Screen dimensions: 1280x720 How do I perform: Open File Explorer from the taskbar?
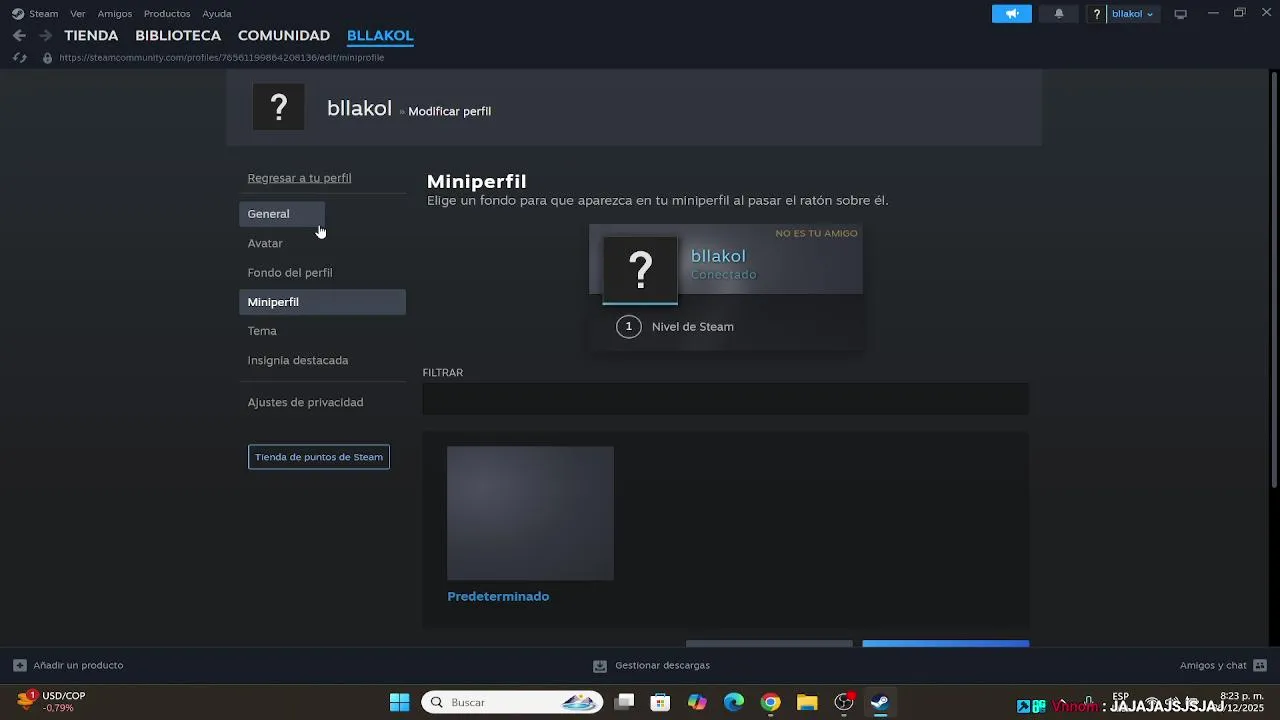pos(807,702)
